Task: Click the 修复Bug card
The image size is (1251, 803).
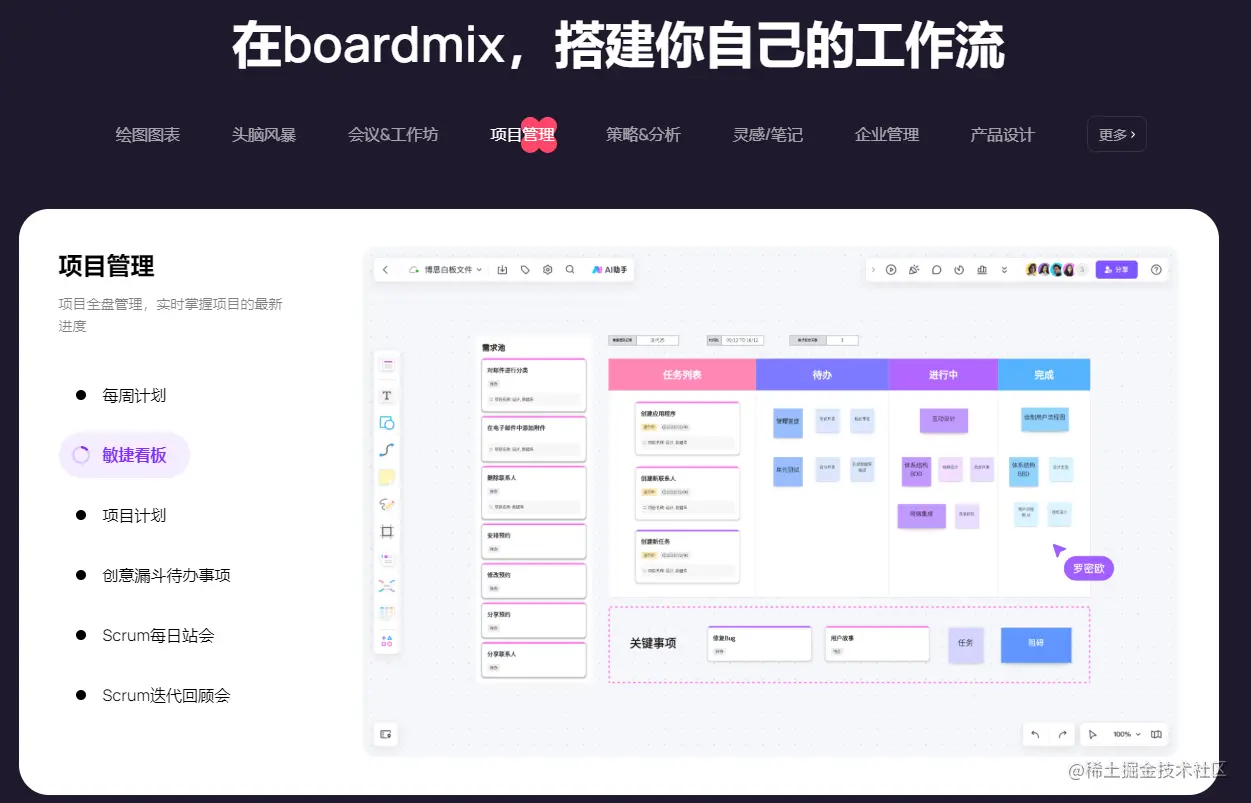Action: [x=759, y=643]
